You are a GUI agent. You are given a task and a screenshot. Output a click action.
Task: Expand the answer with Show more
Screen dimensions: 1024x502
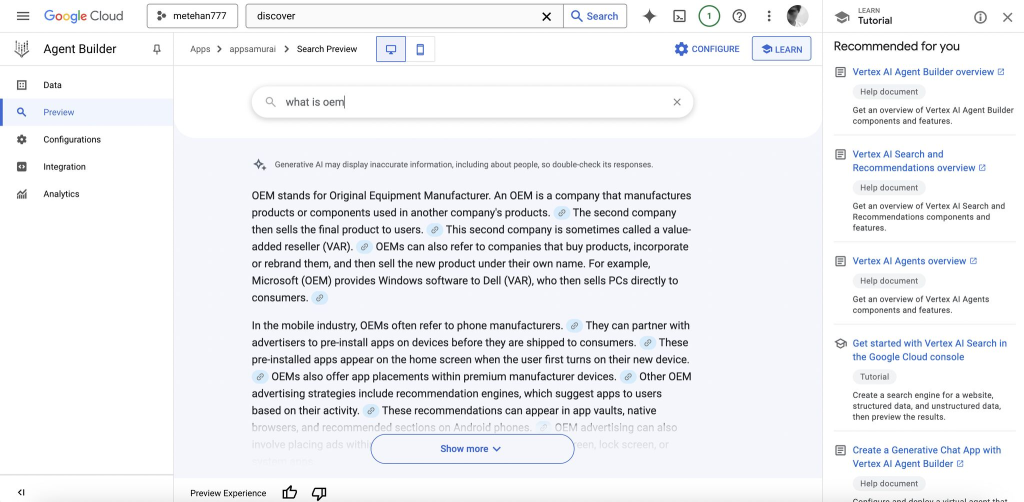tap(471, 449)
